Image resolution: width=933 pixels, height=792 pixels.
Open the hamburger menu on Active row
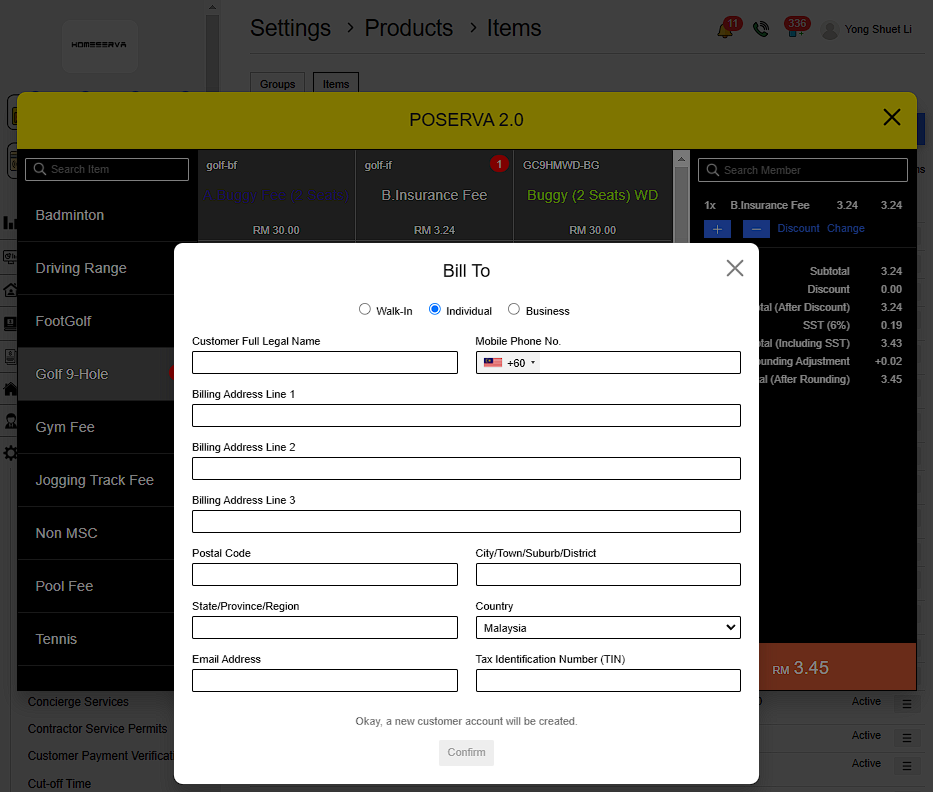(907, 705)
